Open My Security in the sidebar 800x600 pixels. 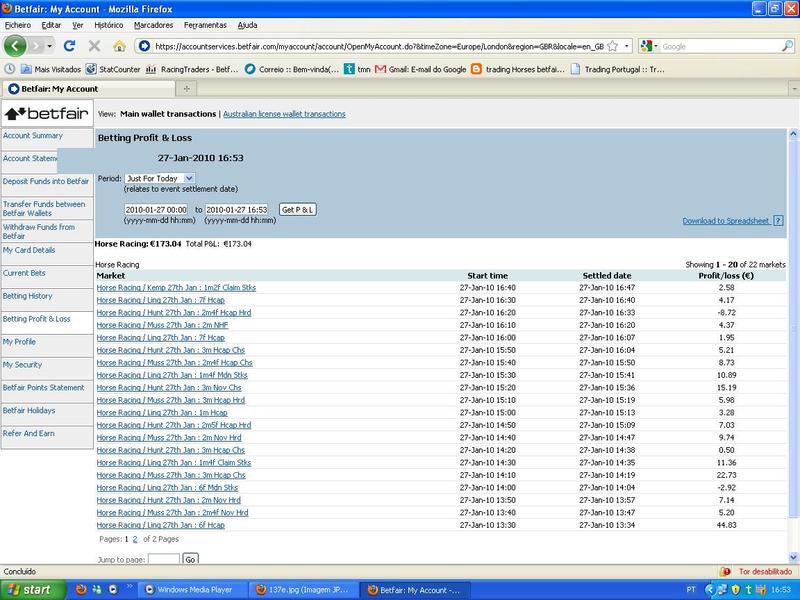pos(22,365)
